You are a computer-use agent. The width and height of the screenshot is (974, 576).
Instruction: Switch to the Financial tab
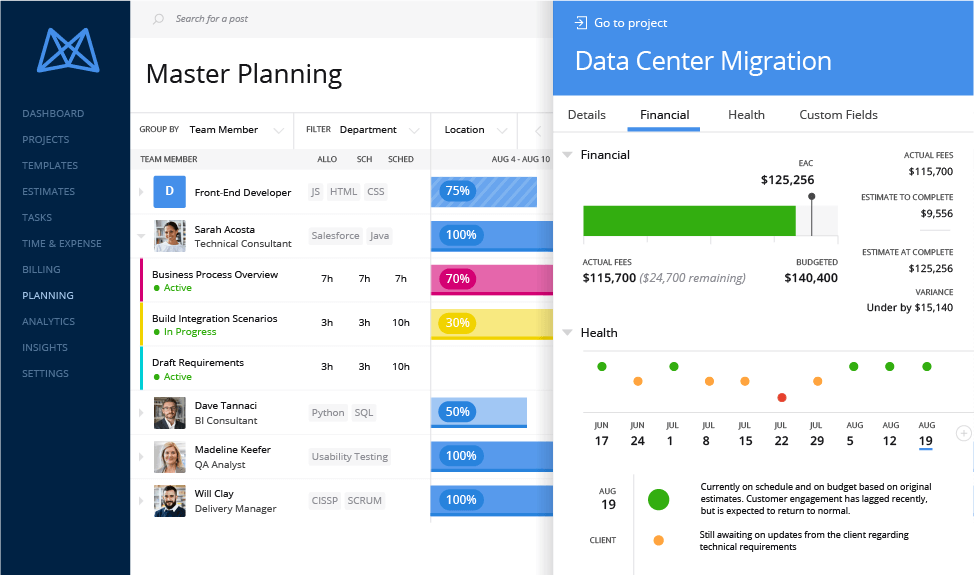(664, 115)
